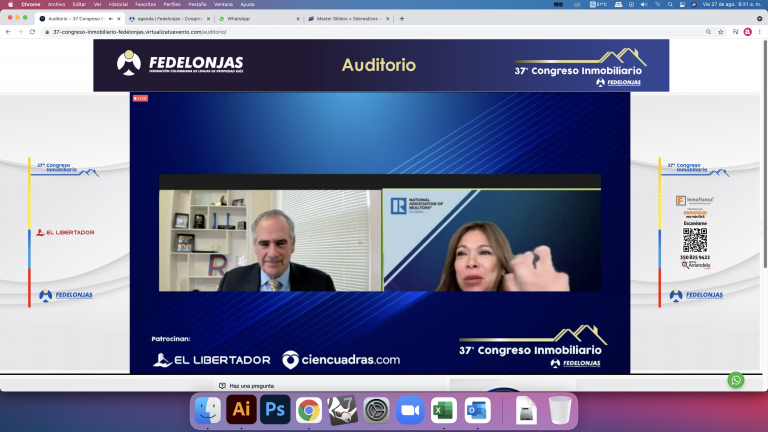Open the volume control in the menu bar
The height and width of the screenshot is (432, 768).
click(644, 4)
